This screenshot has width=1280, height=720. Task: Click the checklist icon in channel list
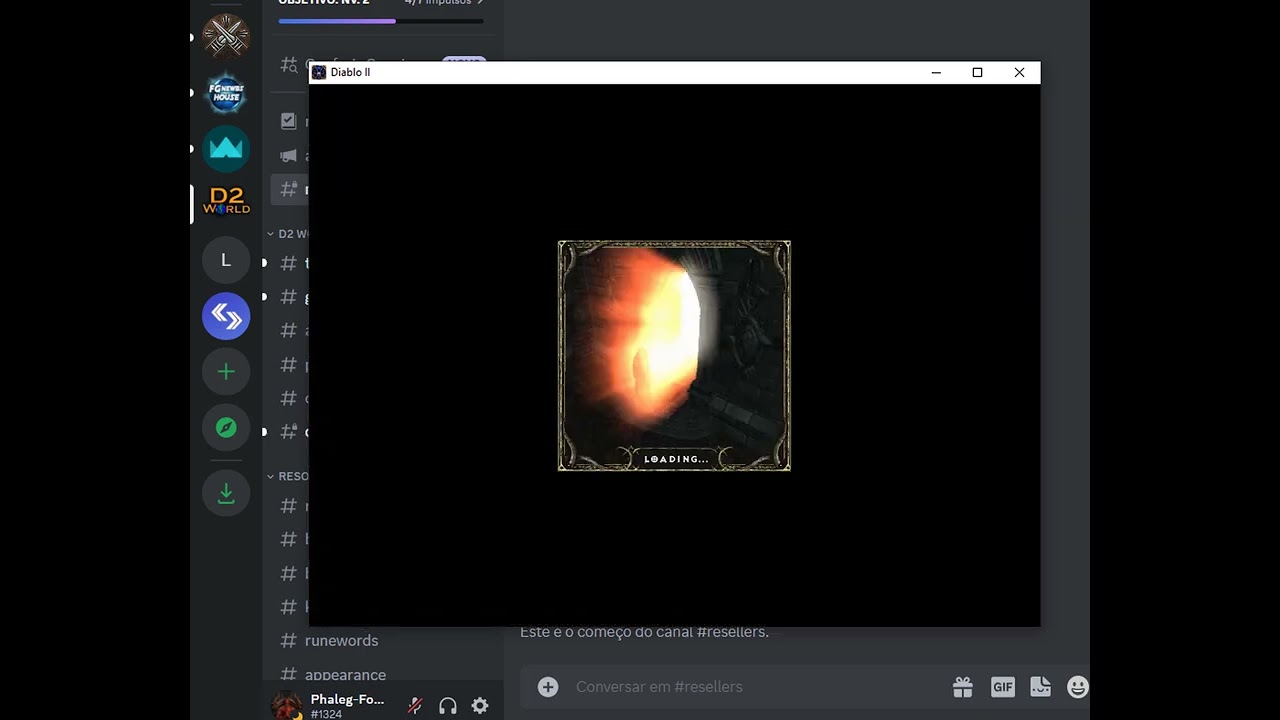click(x=288, y=121)
